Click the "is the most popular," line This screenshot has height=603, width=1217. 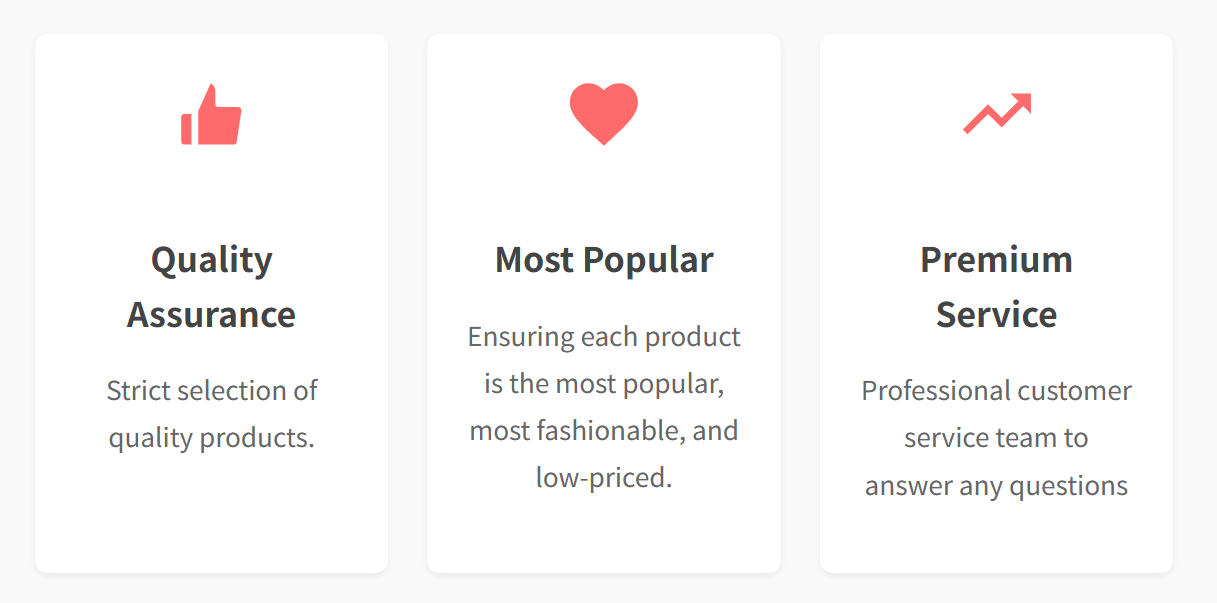604,384
